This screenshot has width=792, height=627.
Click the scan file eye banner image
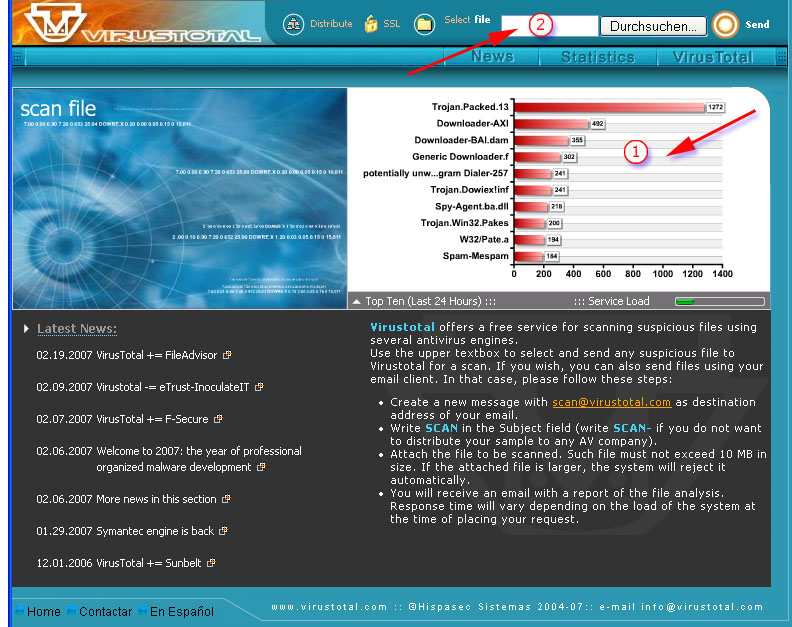pos(180,198)
